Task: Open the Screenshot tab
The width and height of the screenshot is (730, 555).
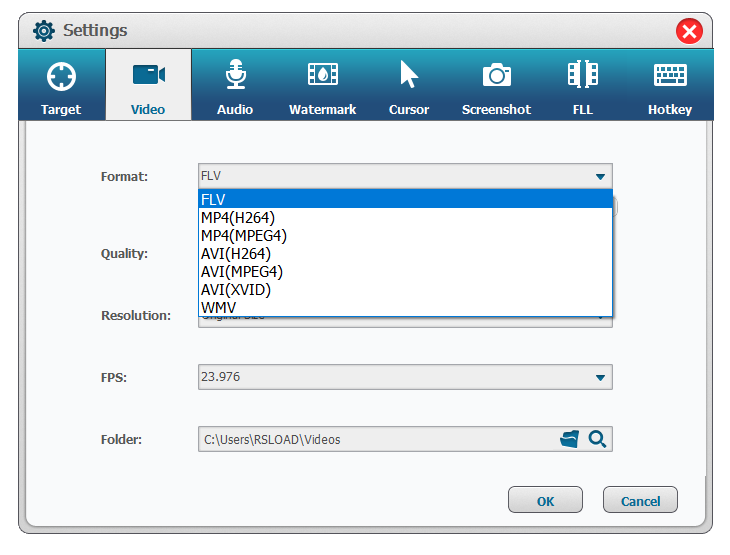Action: pyautogui.click(x=496, y=85)
